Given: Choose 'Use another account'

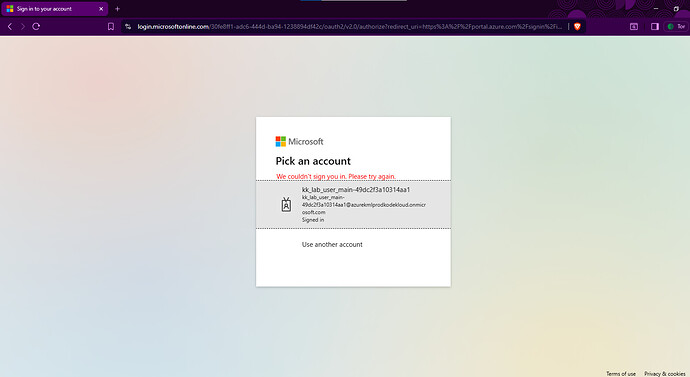Looking at the screenshot, I should [x=332, y=245].
